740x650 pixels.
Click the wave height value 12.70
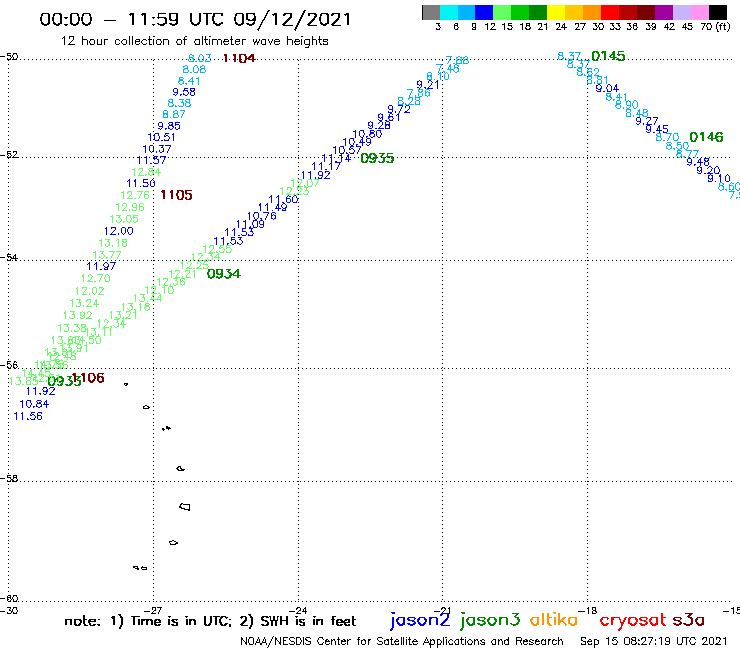point(96,279)
